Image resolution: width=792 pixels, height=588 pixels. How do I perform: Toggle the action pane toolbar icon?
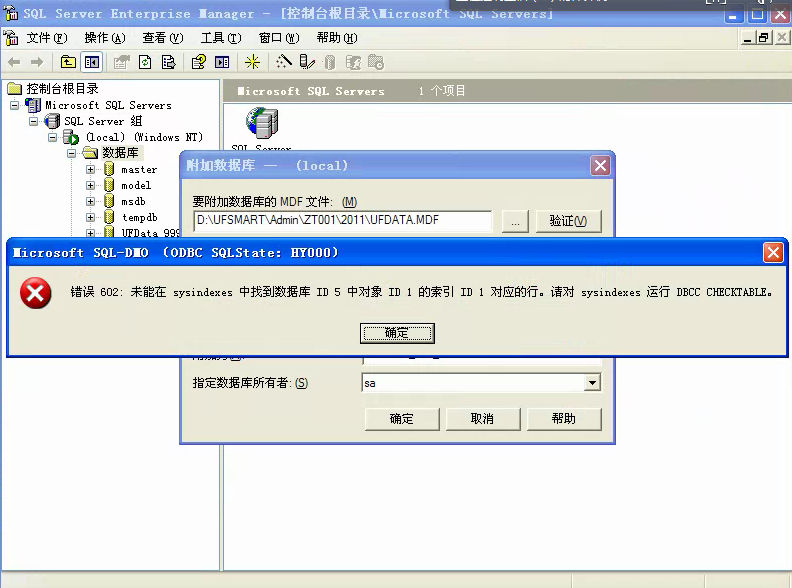point(222,62)
